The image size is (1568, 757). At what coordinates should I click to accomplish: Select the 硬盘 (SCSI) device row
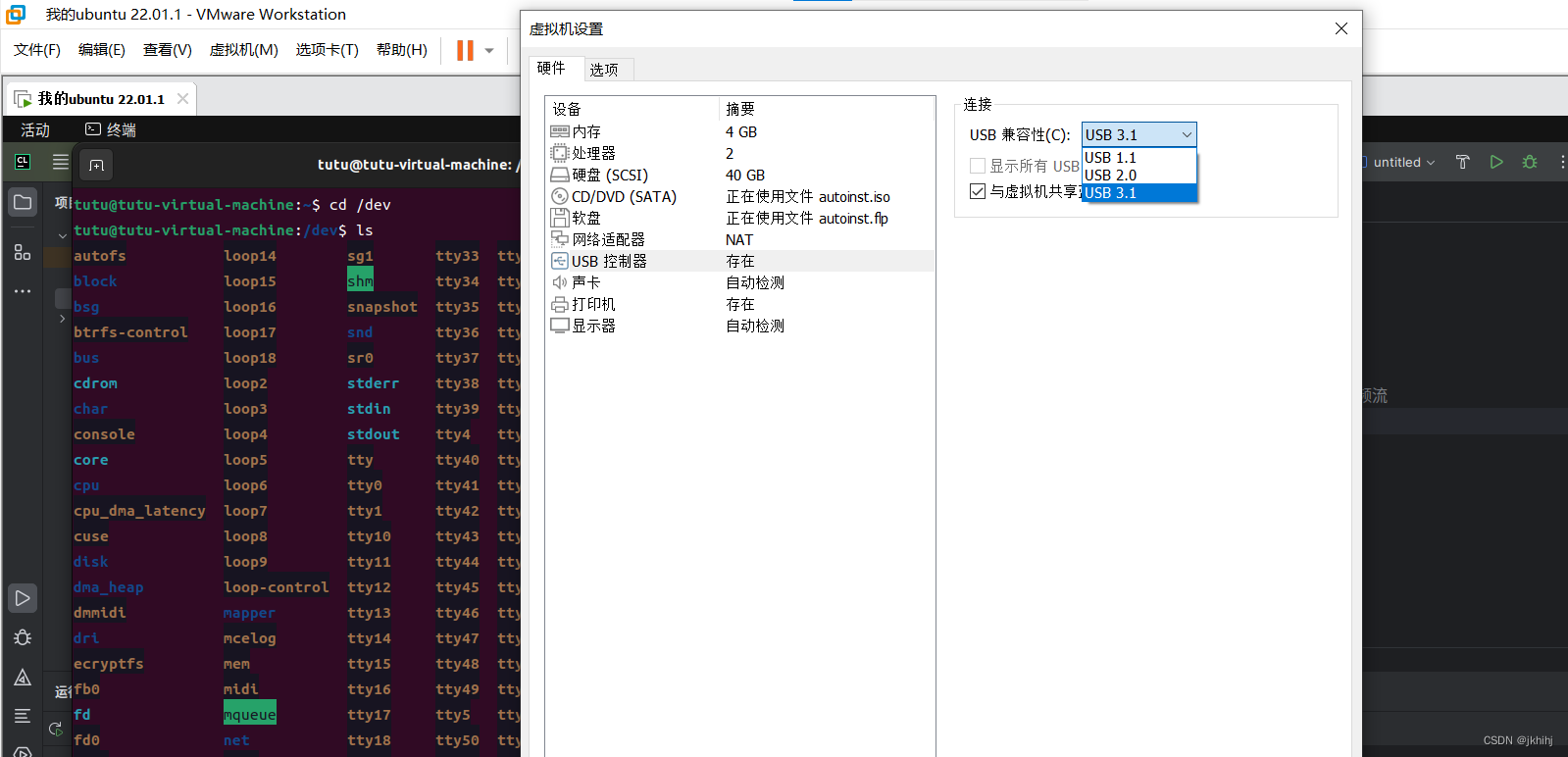[x=740, y=175]
